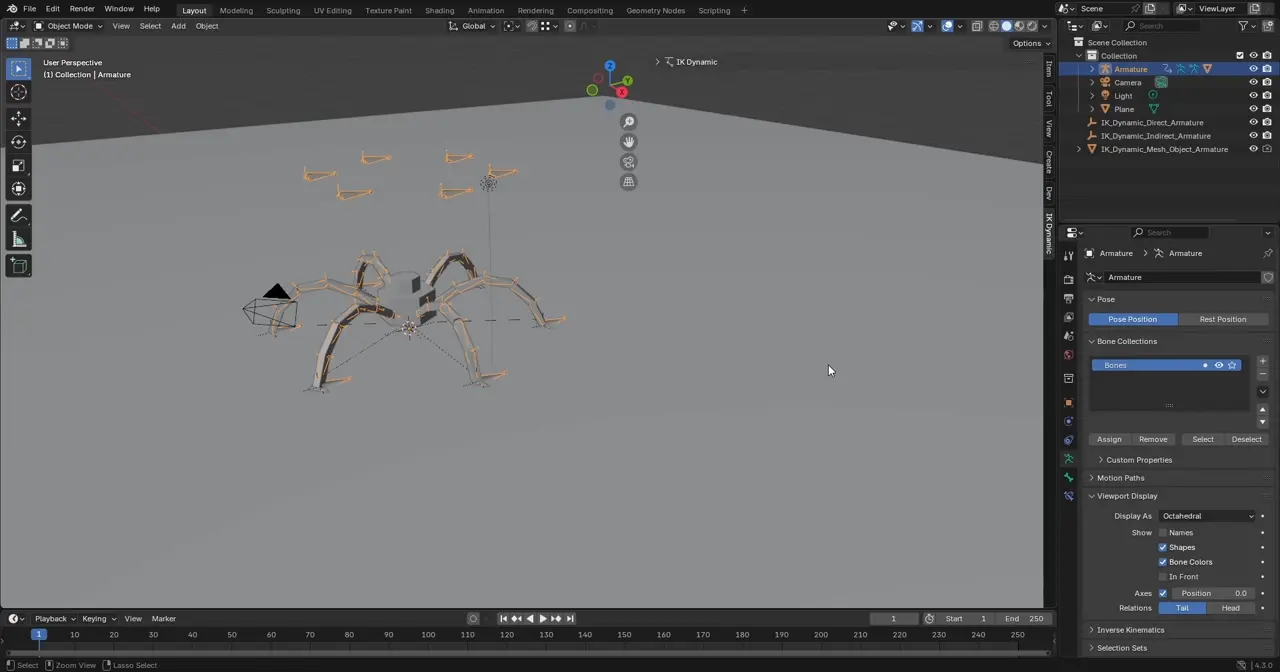Click the Rest Position button
Image resolution: width=1280 pixels, height=672 pixels.
(1222, 319)
